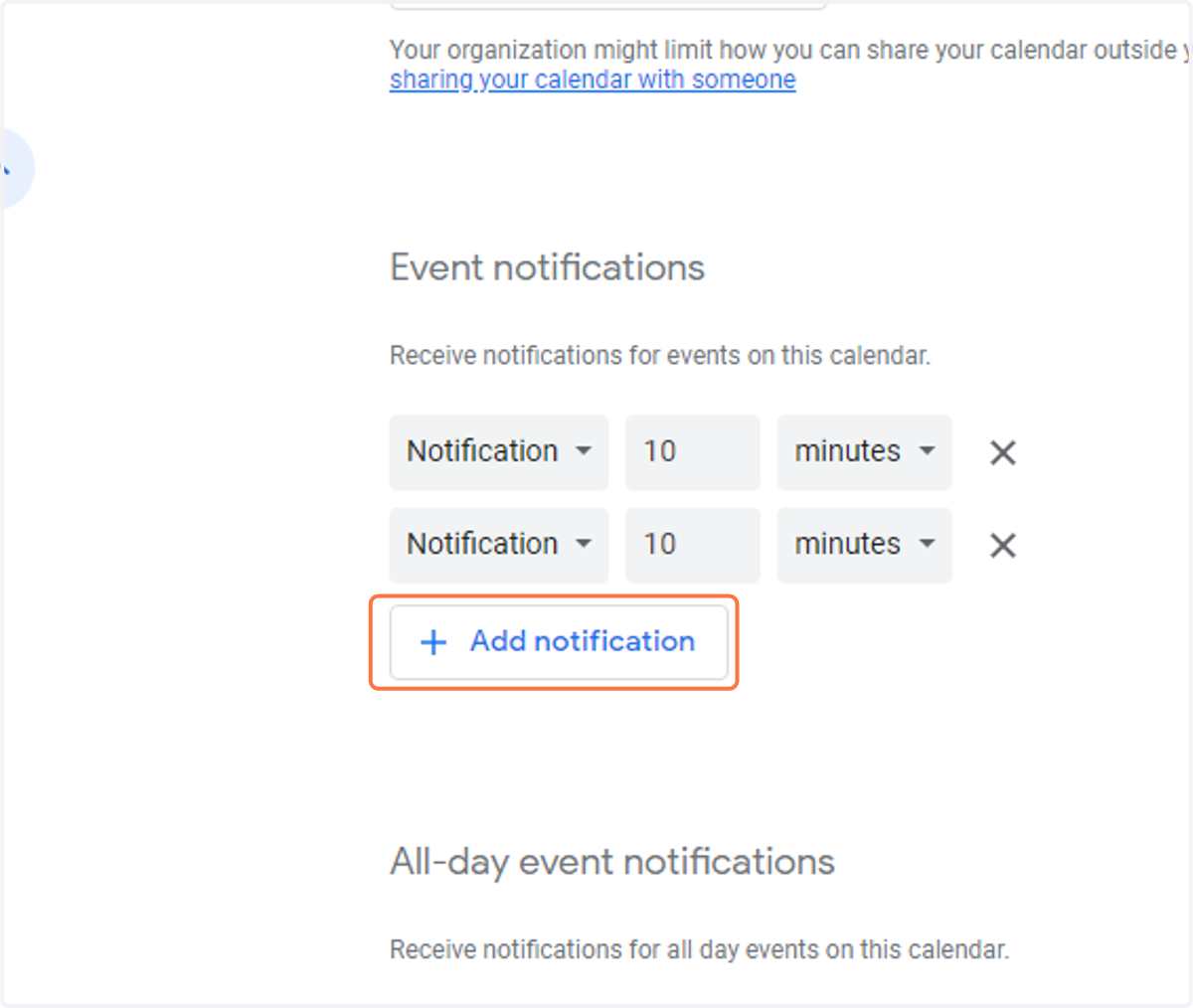Image resolution: width=1193 pixels, height=1008 pixels.
Task: Remove the second event notification row
Action: 1002,546
